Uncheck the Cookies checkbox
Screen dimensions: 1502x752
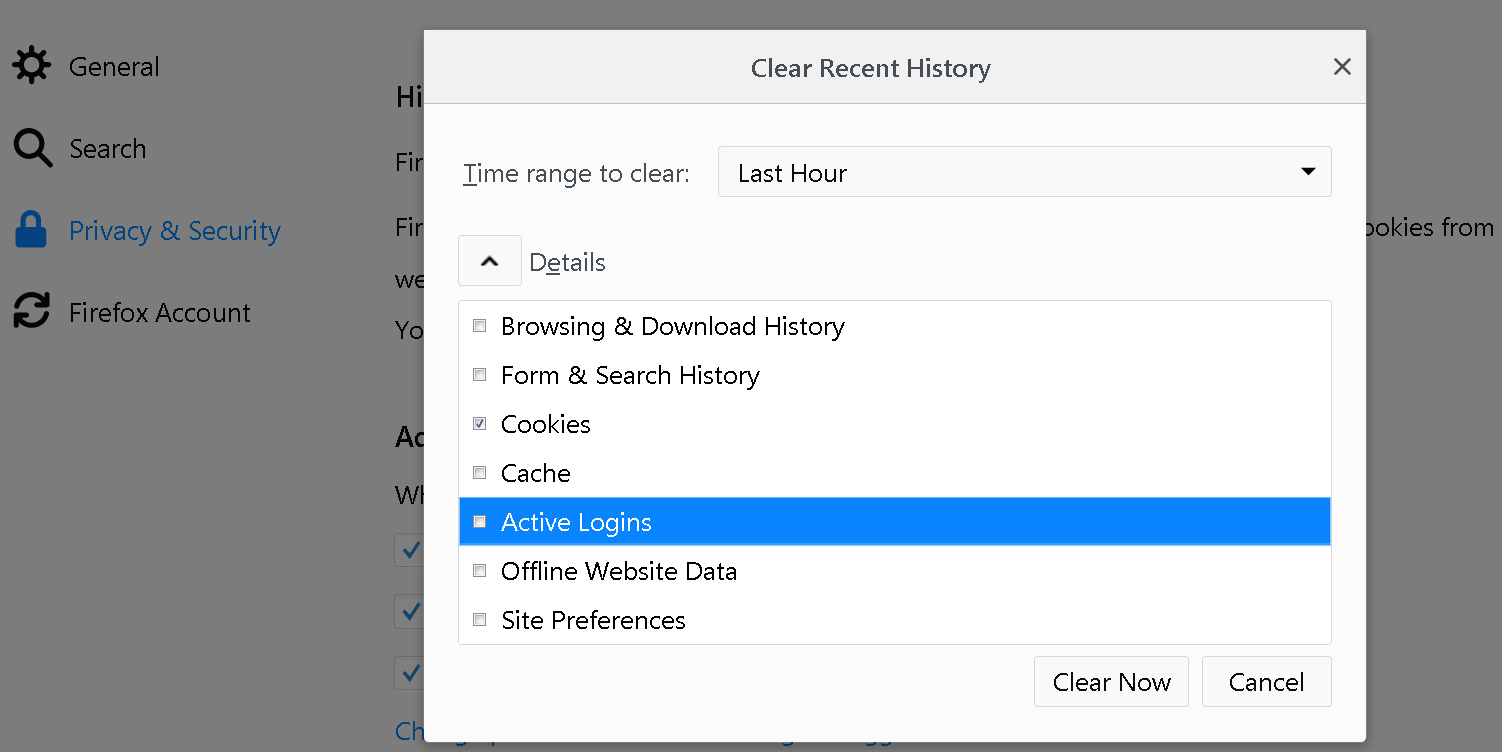pyautogui.click(x=480, y=424)
